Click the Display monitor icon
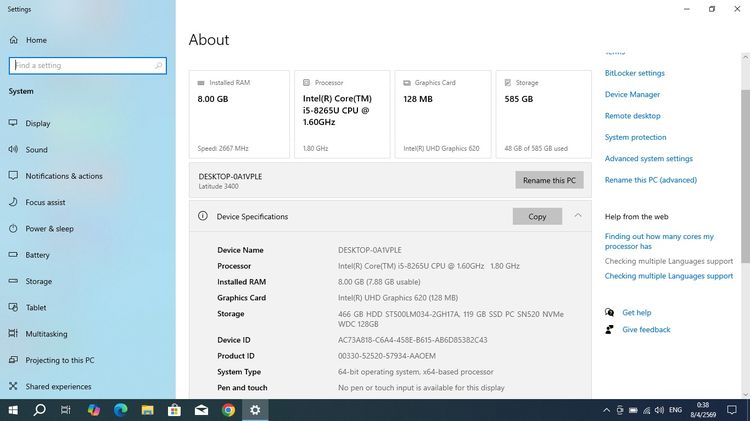 coord(13,123)
